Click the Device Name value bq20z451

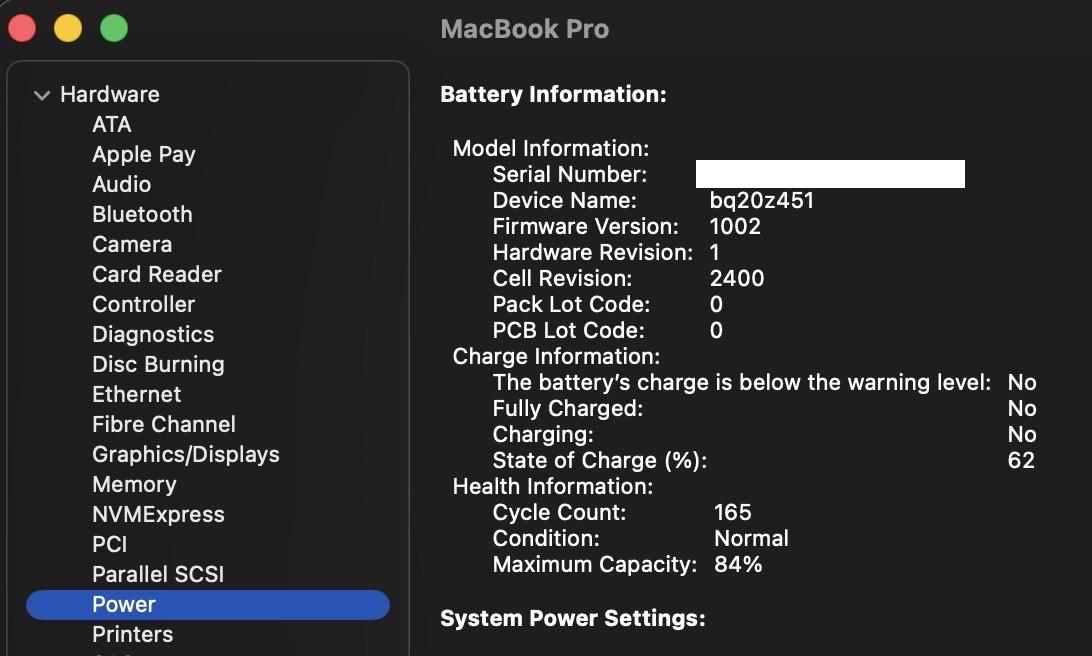tap(761, 200)
